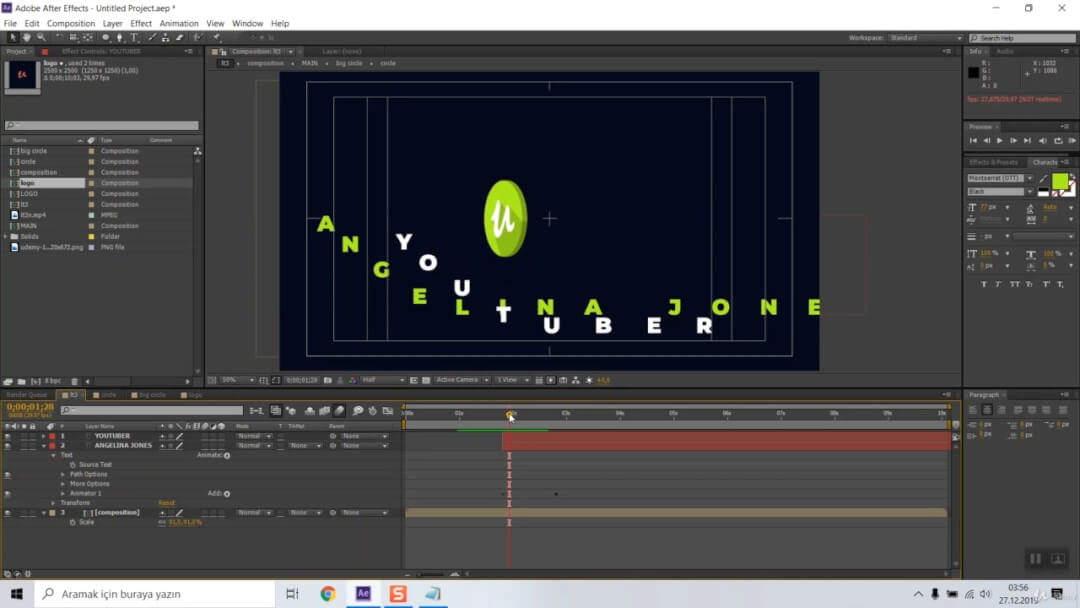Open the Composition menu
This screenshot has height=608, width=1080.
(x=71, y=23)
